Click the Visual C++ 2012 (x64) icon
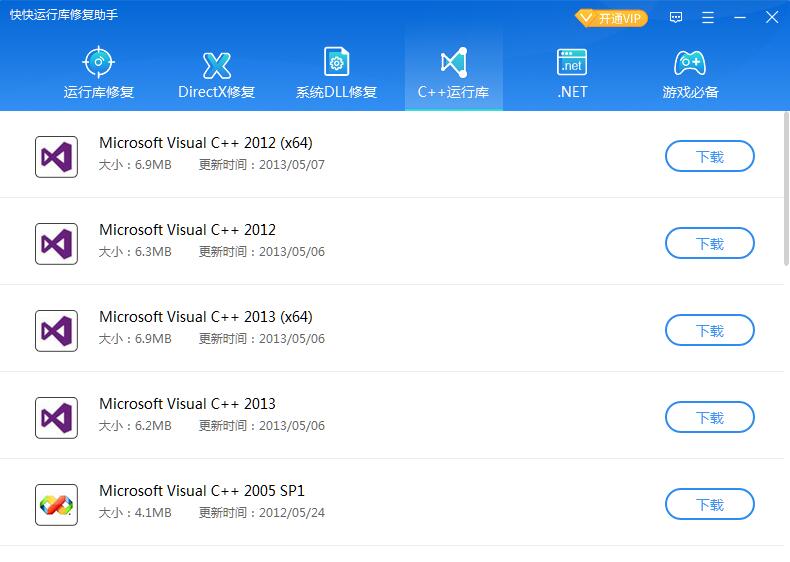This screenshot has width=790, height=562. pyautogui.click(x=56, y=157)
